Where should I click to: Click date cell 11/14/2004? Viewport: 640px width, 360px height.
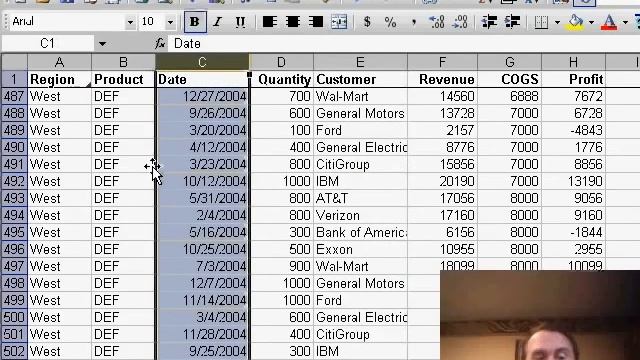[202, 300]
